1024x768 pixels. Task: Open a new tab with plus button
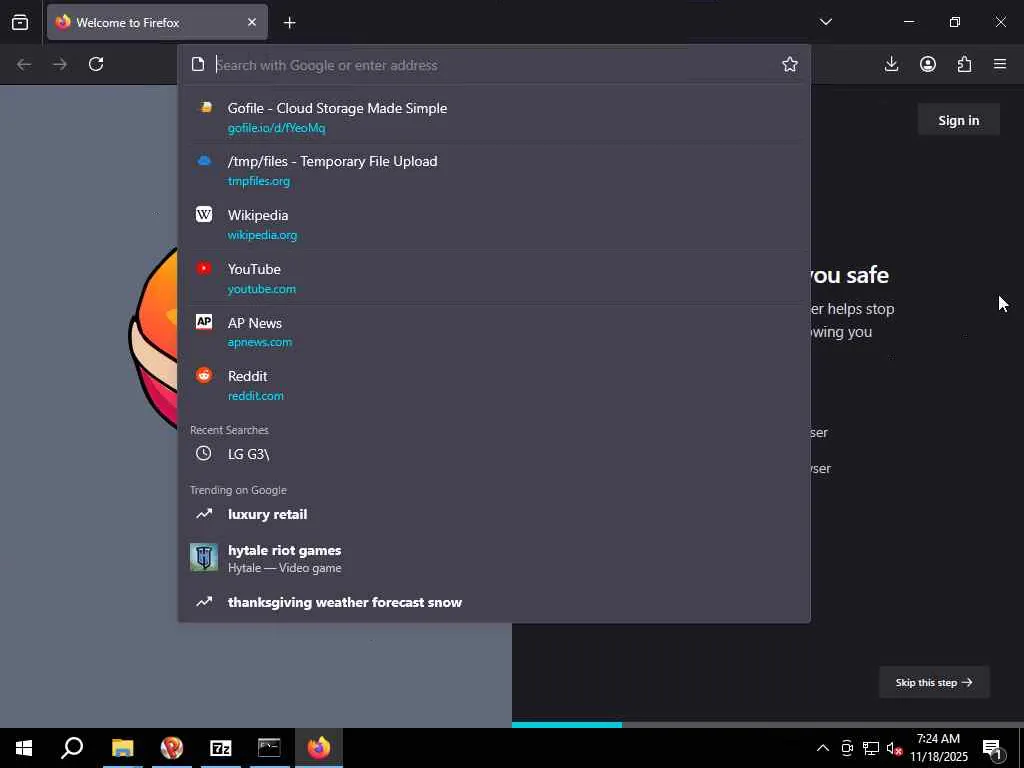(290, 23)
